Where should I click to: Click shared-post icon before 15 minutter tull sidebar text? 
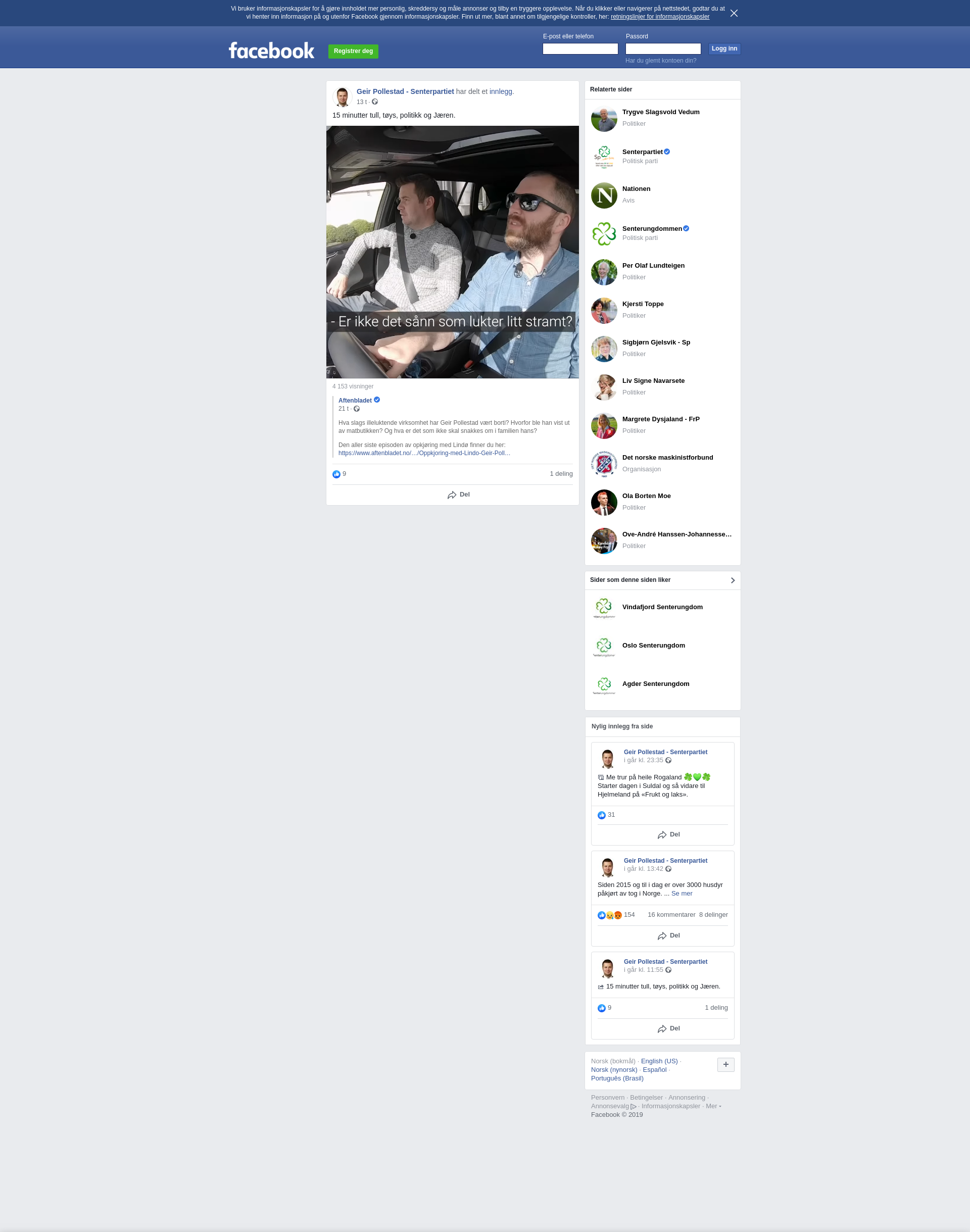click(601, 987)
